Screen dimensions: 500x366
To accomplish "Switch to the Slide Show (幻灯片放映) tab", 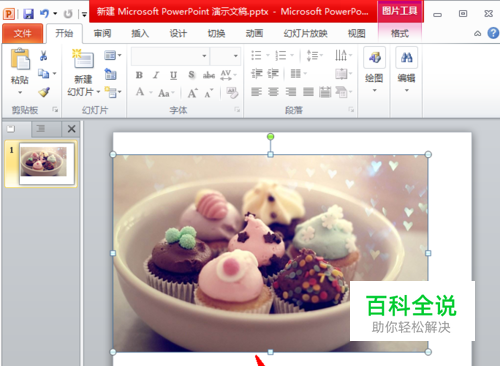I will coord(305,33).
